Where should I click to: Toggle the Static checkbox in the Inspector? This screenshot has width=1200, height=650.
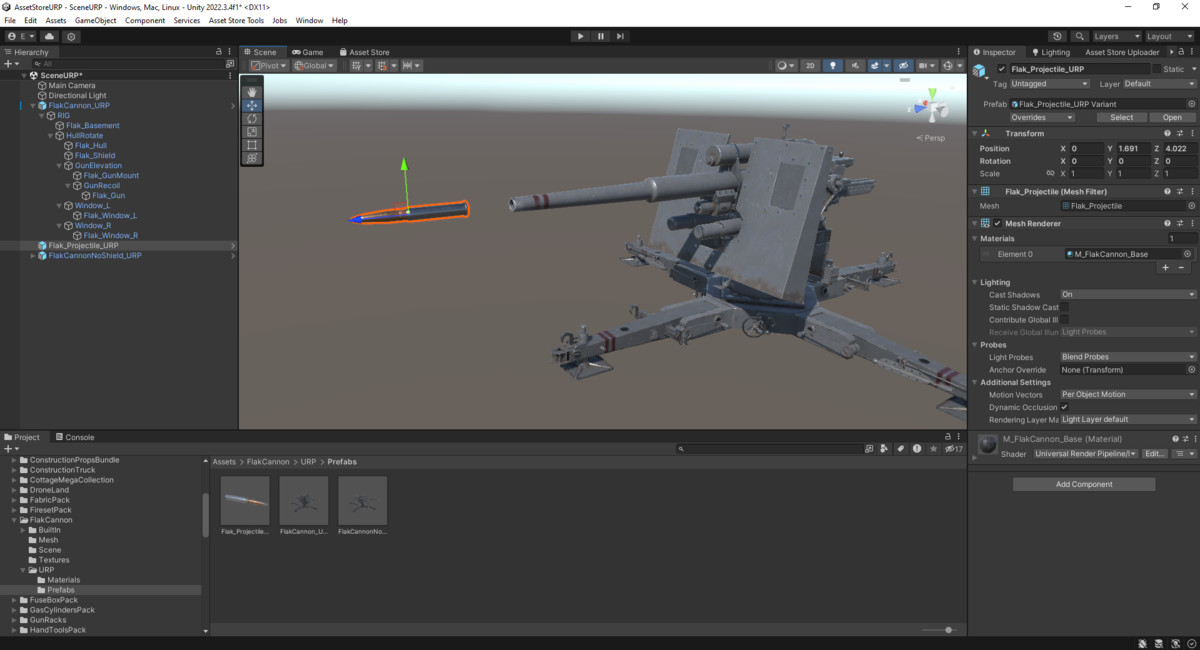1157,69
